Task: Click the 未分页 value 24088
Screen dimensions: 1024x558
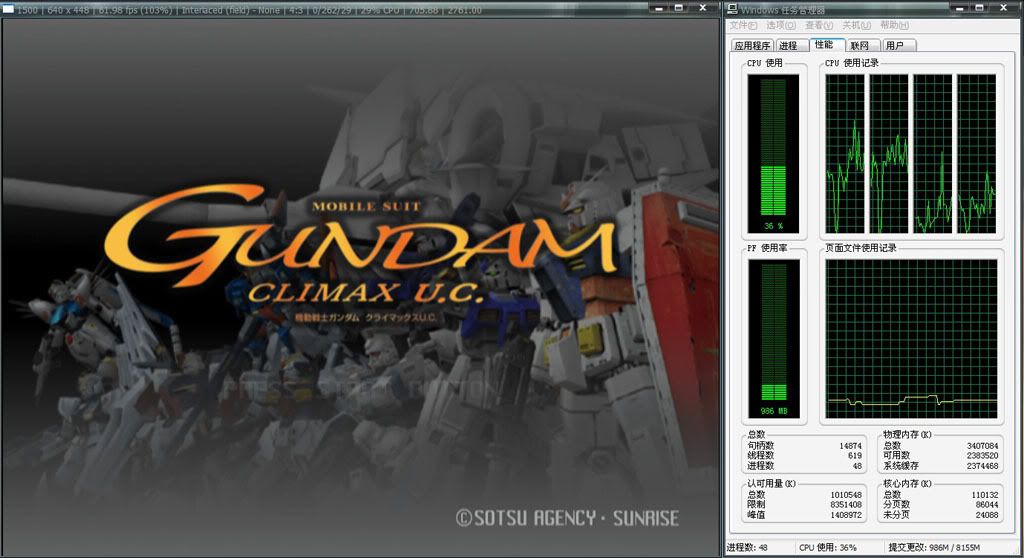Action: tap(987, 515)
